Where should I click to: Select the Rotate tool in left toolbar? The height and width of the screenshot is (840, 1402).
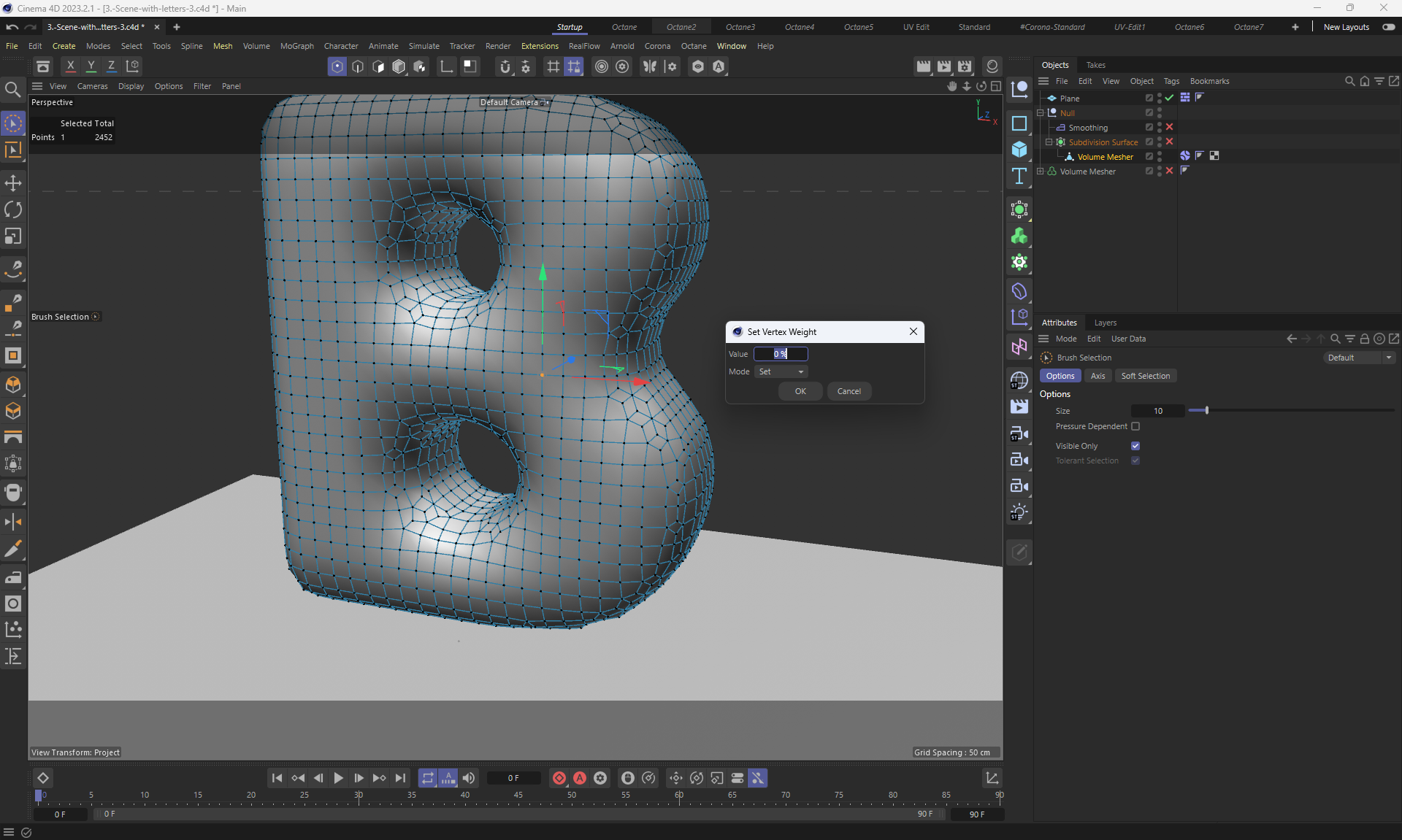tap(13, 209)
